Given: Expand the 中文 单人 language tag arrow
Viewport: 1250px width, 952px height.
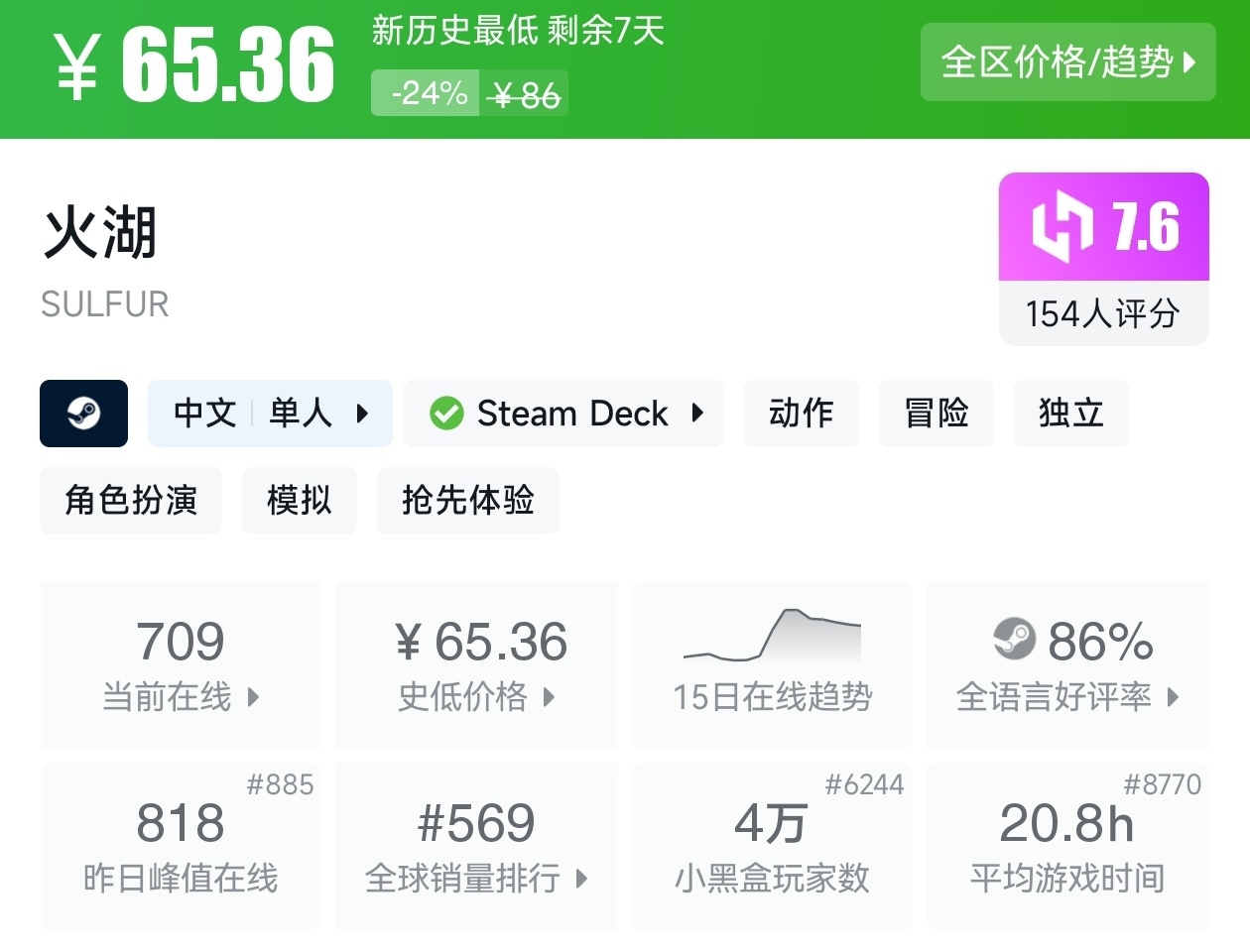Looking at the screenshot, I should [362, 414].
